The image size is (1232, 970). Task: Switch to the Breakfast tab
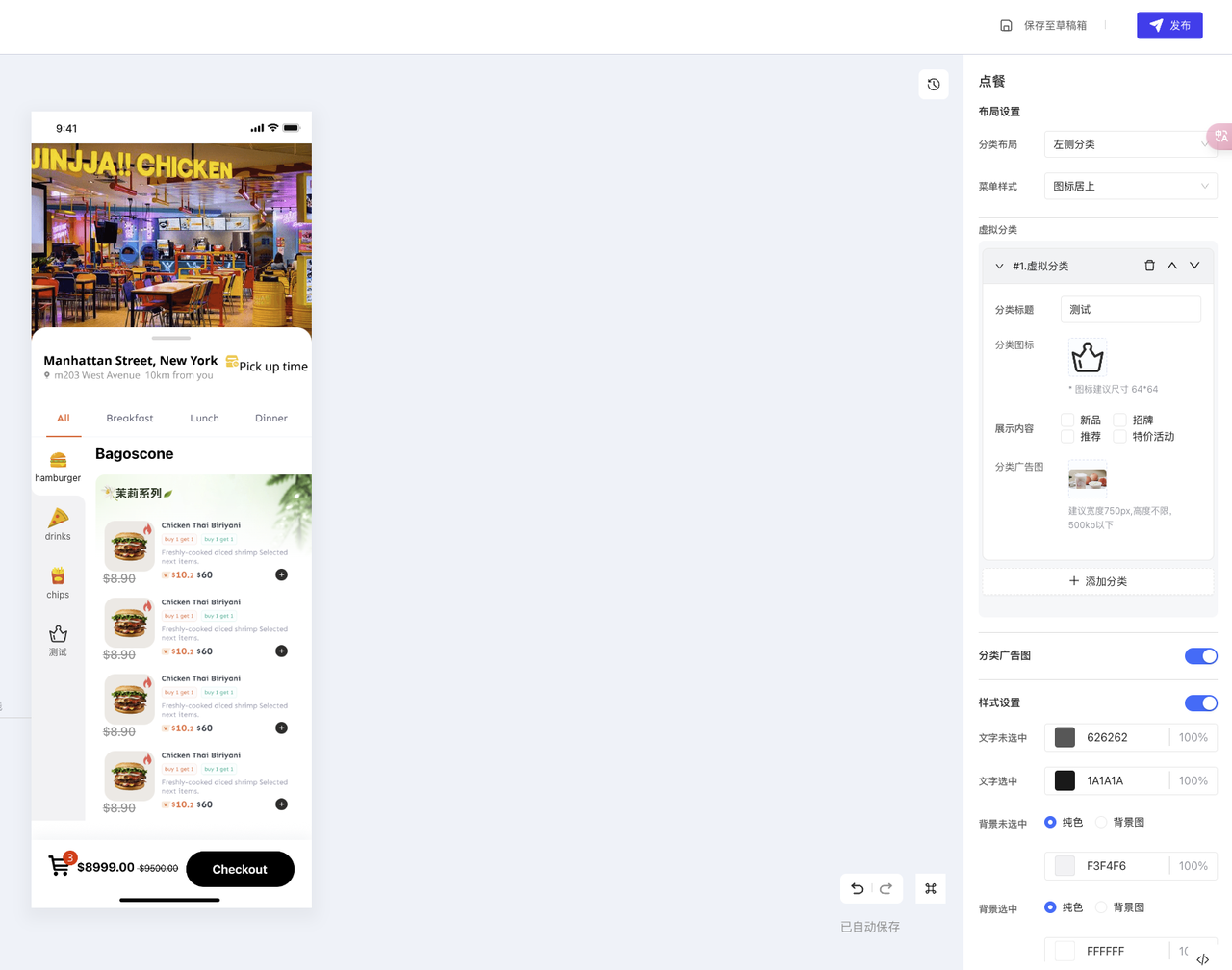130,419
